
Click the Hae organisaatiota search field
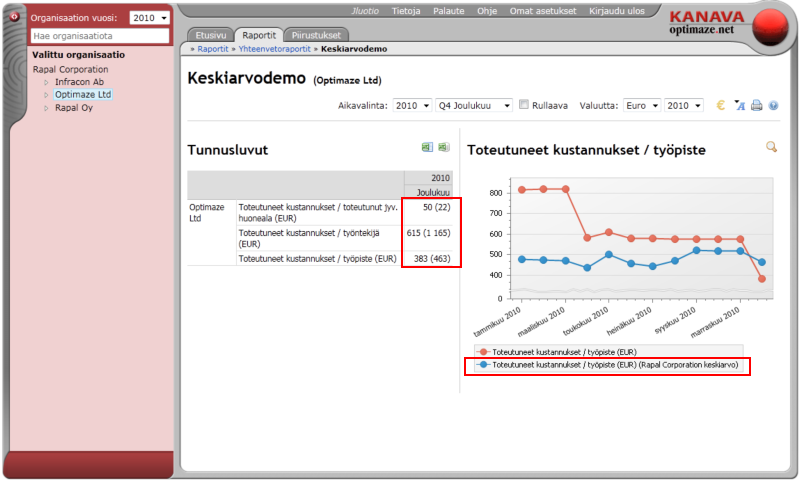click(x=100, y=35)
